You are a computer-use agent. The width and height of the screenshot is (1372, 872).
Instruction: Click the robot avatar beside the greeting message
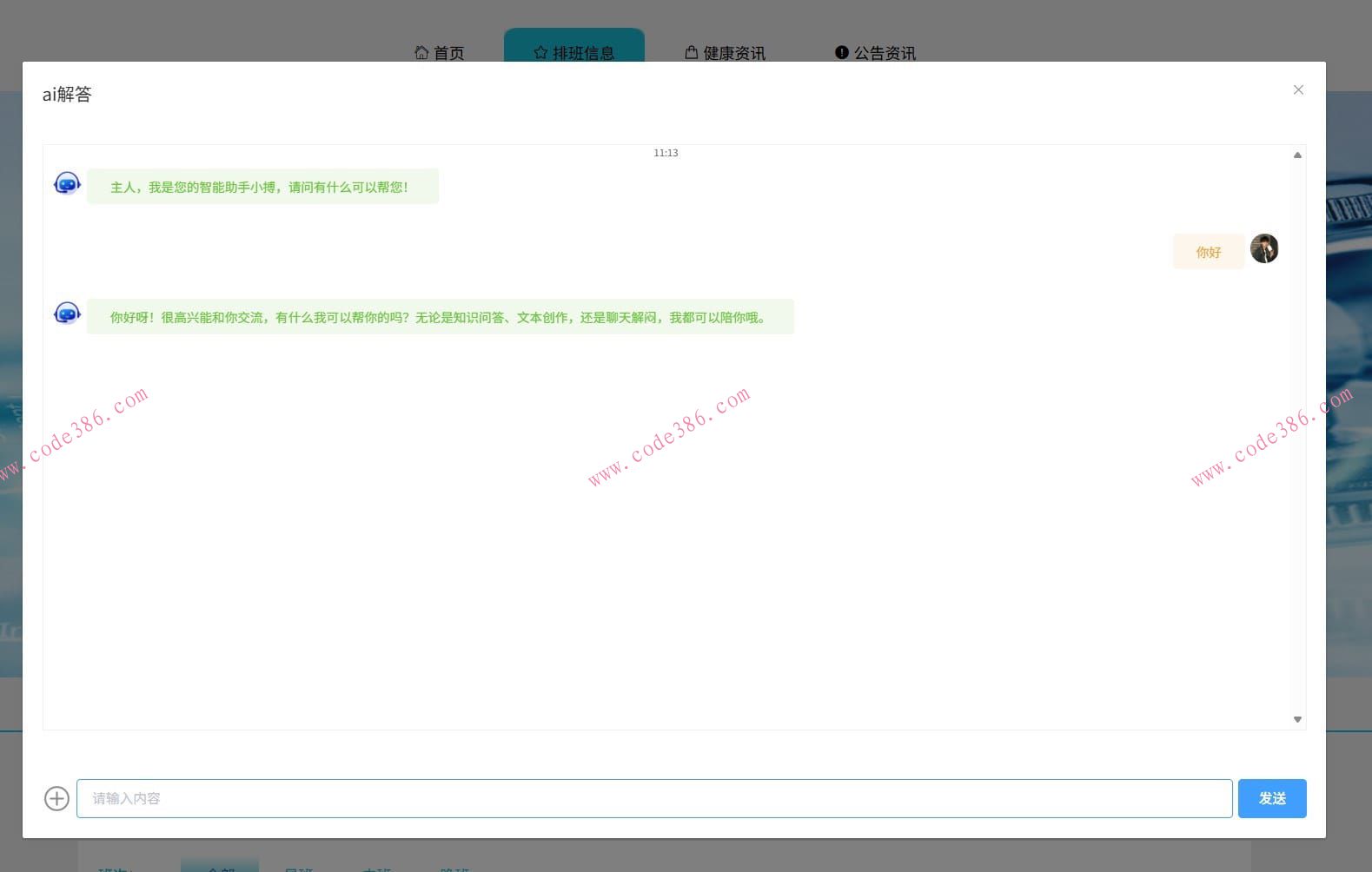tap(67, 183)
